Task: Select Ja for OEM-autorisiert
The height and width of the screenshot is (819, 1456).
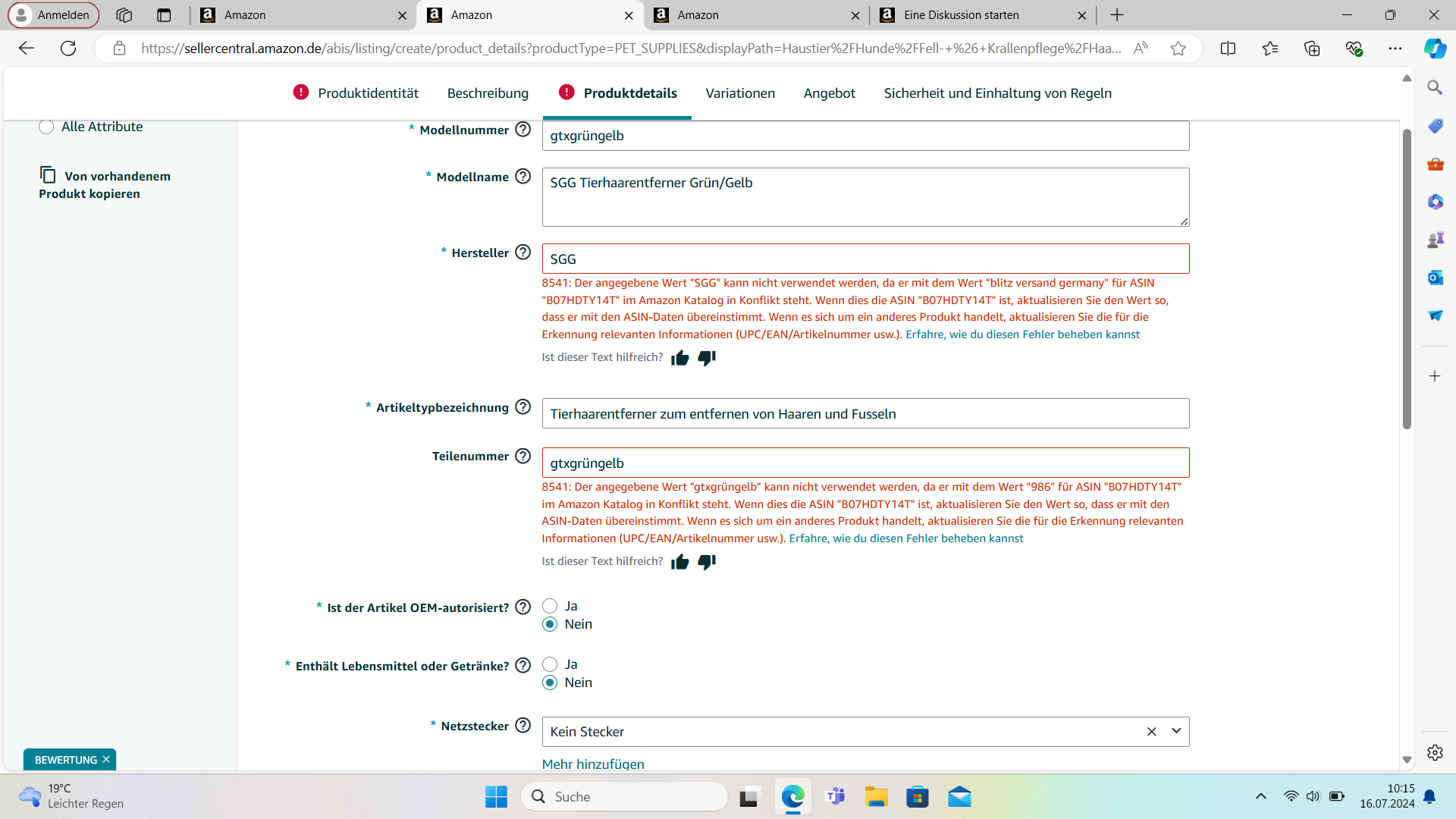Action: [550, 606]
